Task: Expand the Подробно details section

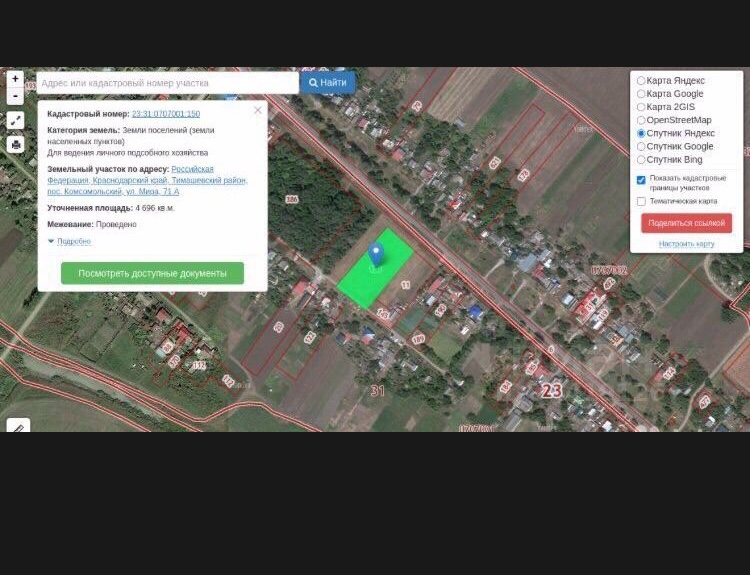Action: pos(73,241)
